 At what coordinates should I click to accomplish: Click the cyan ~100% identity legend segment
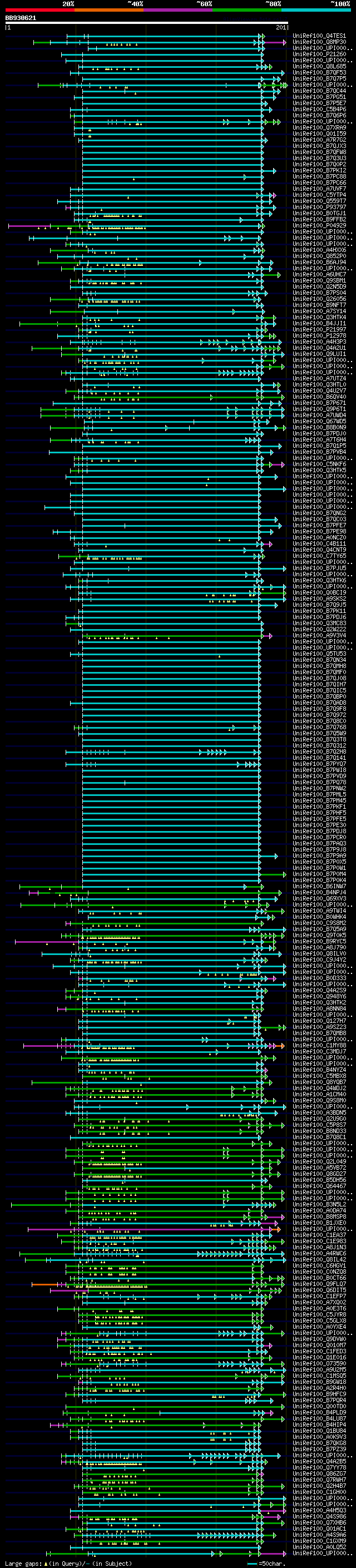tap(316, 11)
